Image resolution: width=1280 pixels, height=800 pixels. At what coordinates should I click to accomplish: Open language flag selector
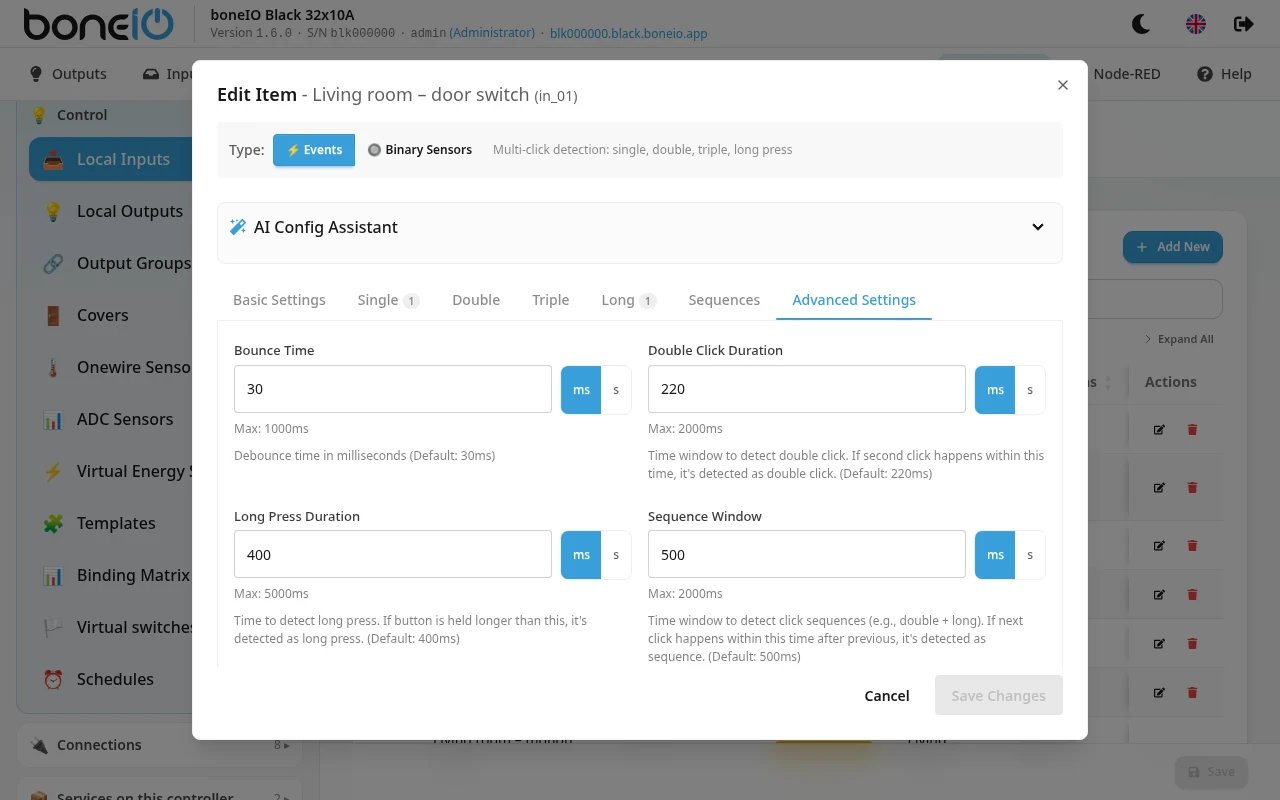click(1196, 23)
